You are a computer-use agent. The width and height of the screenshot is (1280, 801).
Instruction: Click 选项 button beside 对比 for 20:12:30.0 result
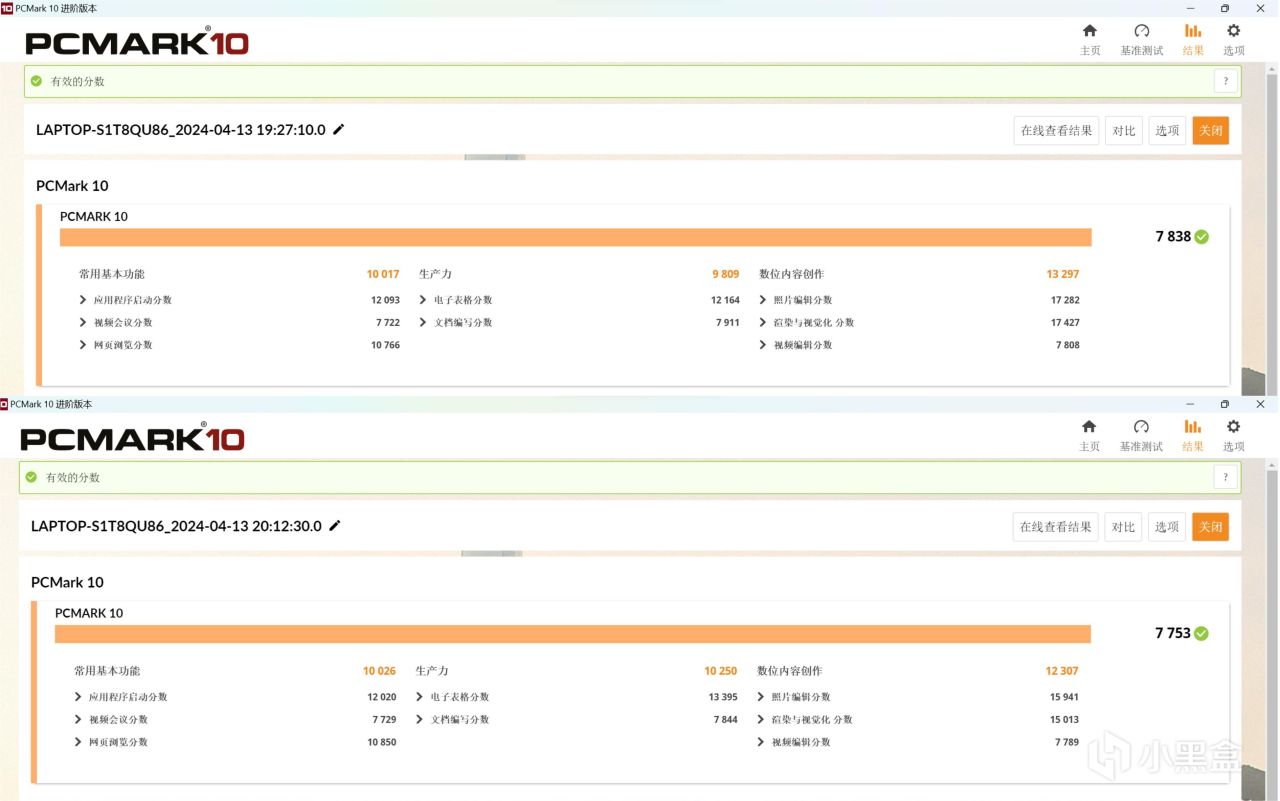[x=1167, y=527]
